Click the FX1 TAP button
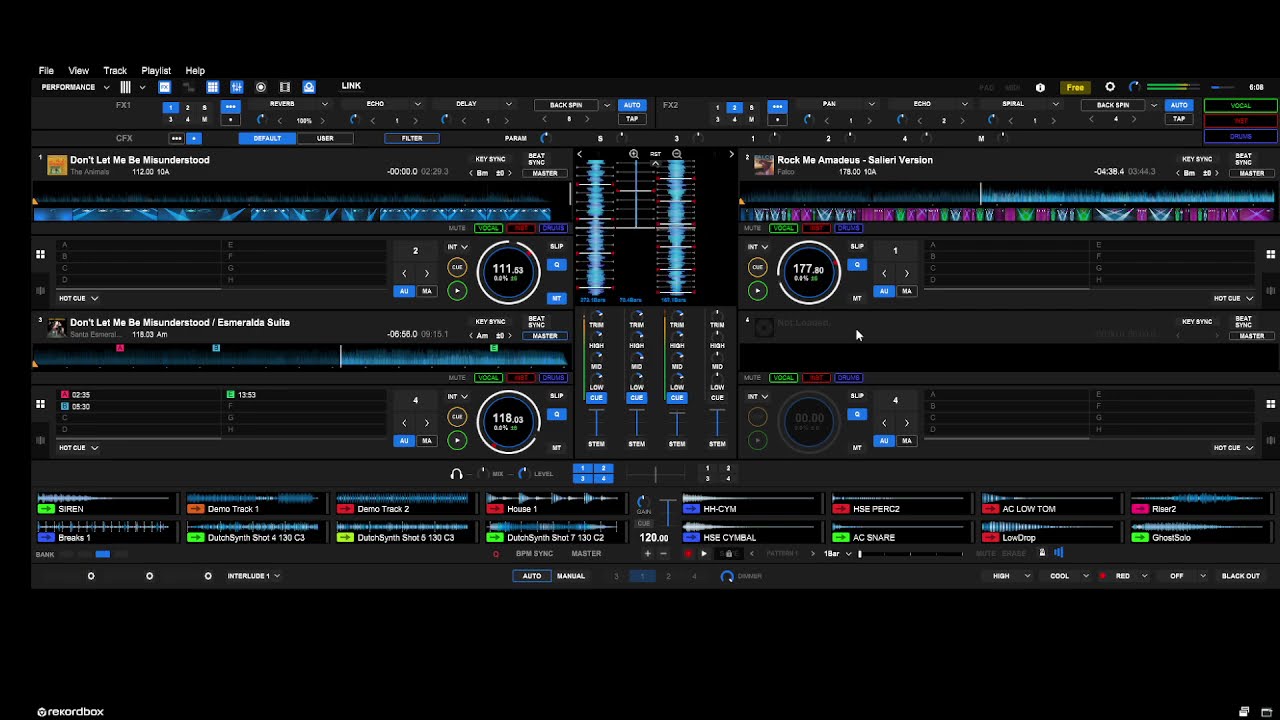This screenshot has width=1280, height=720. click(x=632, y=119)
